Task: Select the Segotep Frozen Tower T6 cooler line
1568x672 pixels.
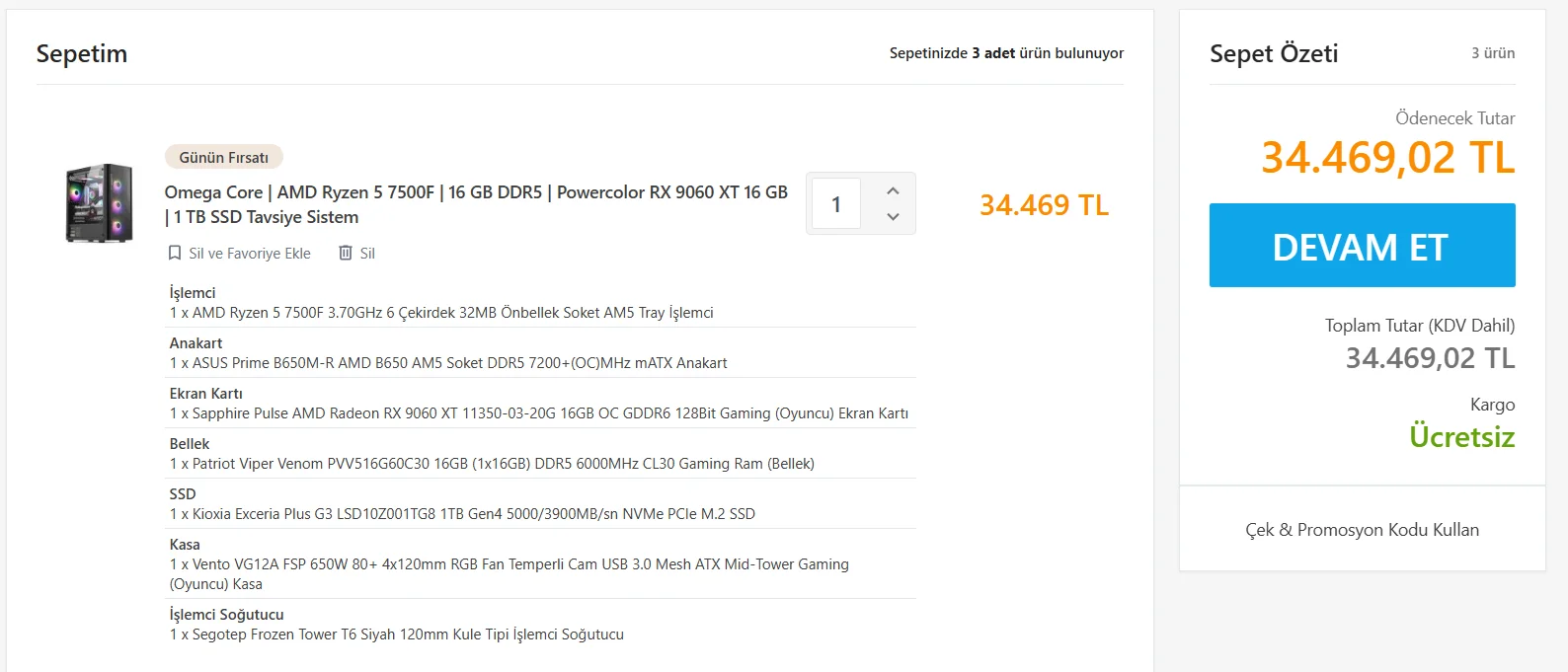Action: coord(397,635)
